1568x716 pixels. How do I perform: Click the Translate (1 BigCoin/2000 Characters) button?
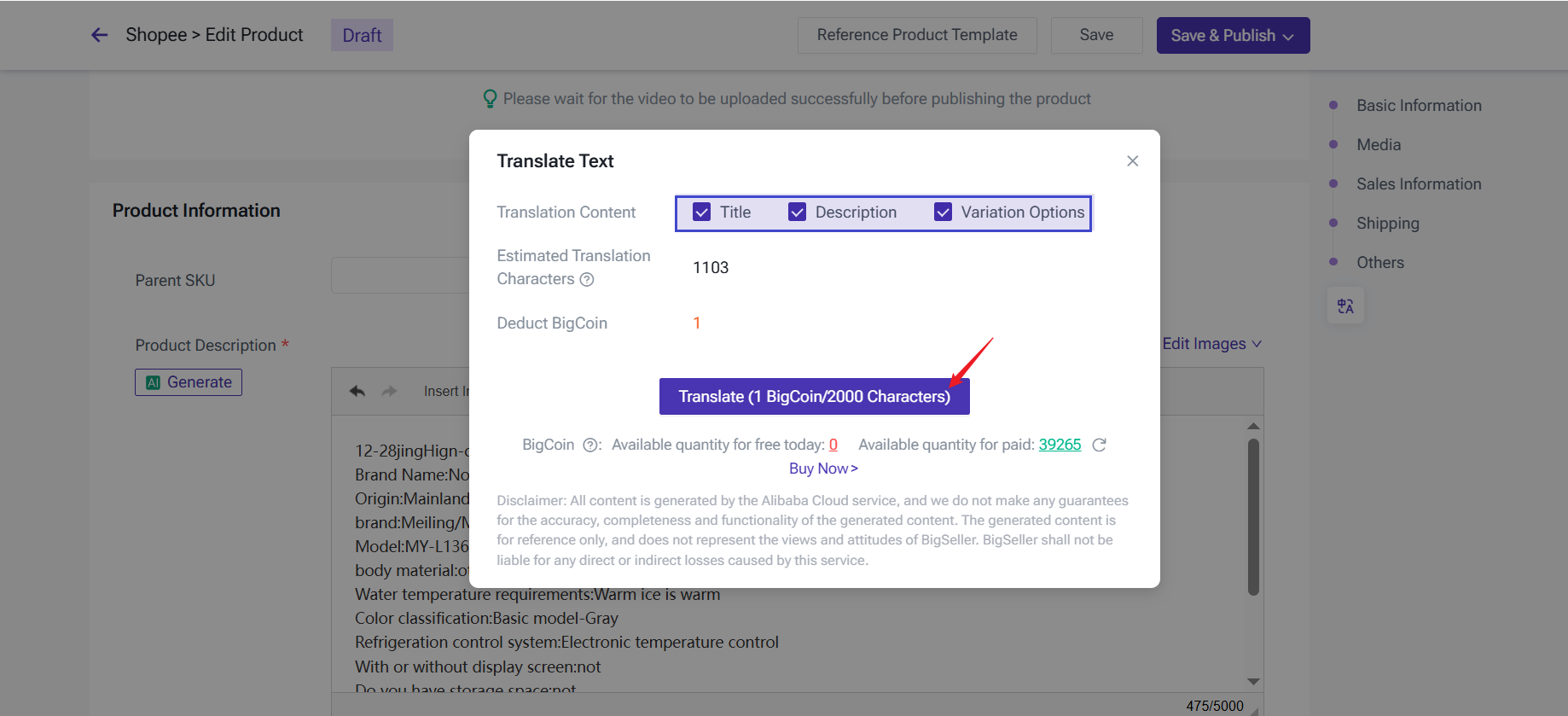814,397
